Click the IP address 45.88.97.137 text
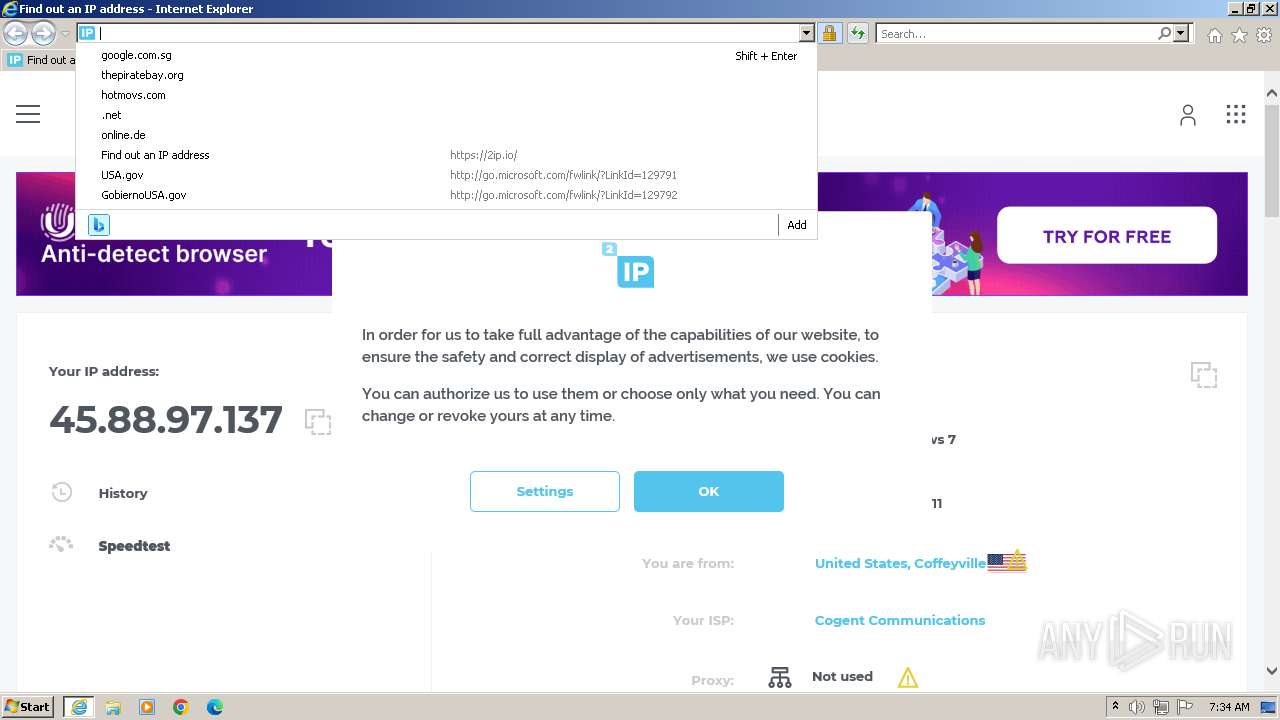The width and height of the screenshot is (1280, 720). [166, 419]
